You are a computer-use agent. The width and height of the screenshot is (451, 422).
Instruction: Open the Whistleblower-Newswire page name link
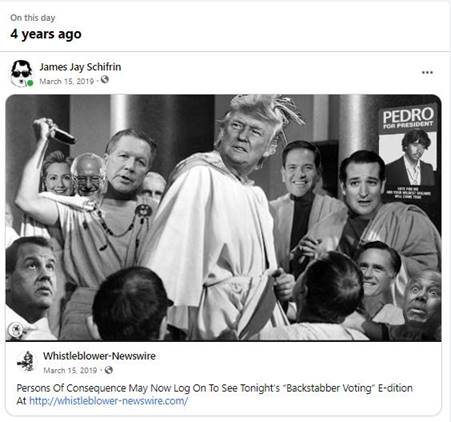99,356
